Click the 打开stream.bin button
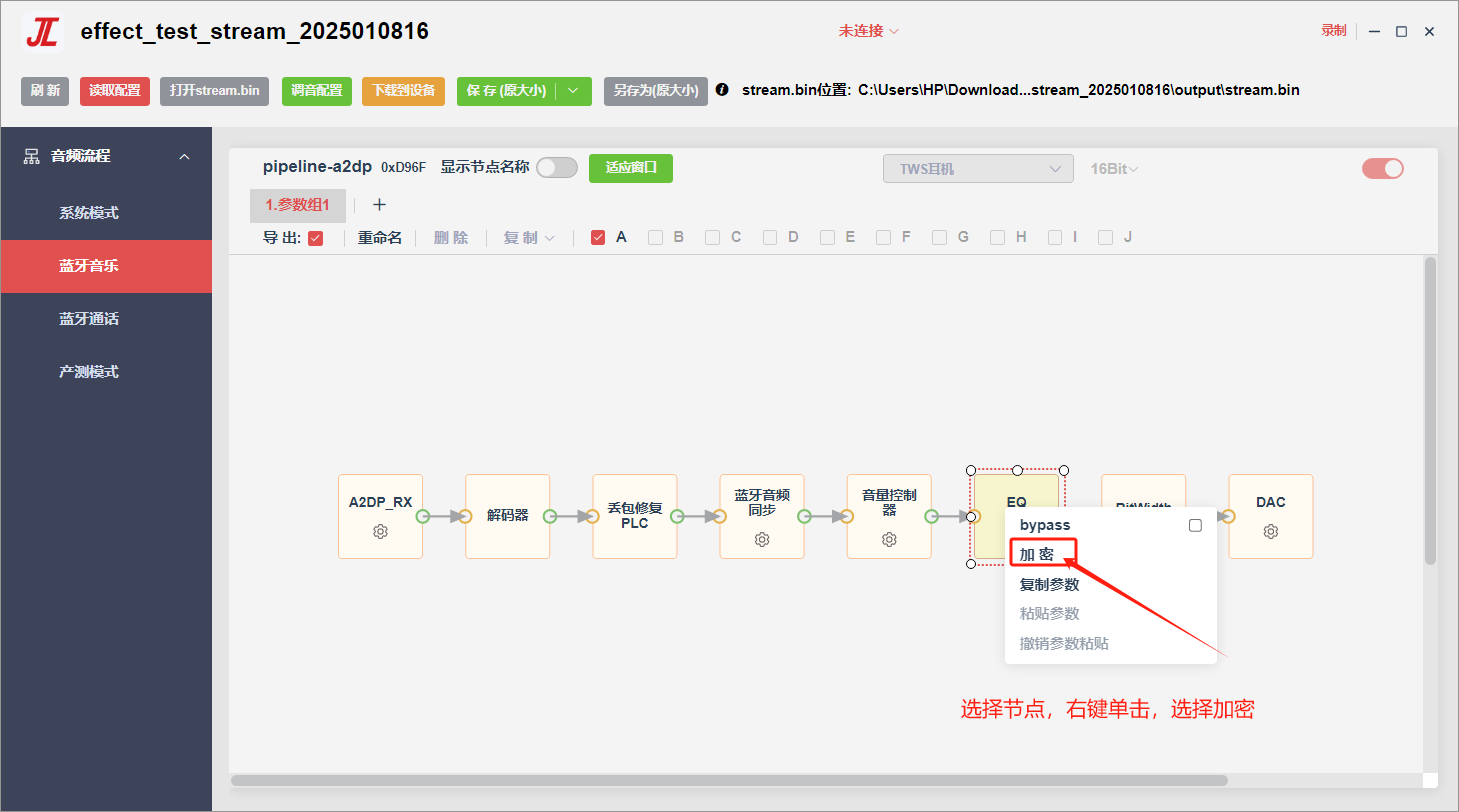The height and width of the screenshot is (812, 1459). click(214, 91)
